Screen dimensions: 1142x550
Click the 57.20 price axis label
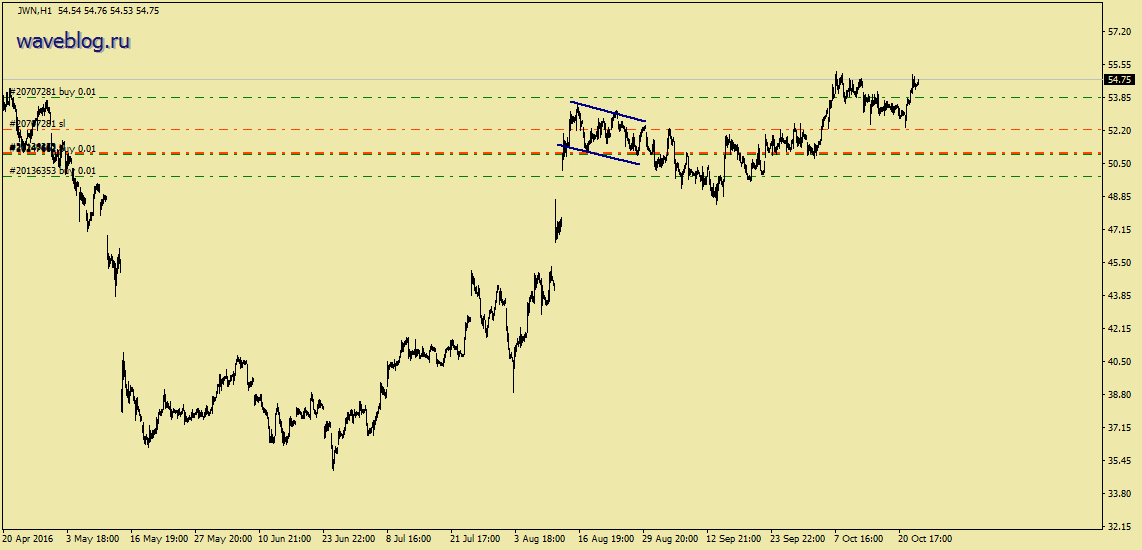pos(1118,32)
